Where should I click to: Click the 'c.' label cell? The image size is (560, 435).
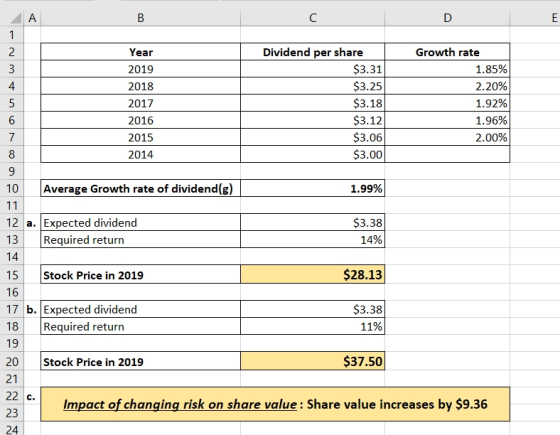click(x=32, y=396)
